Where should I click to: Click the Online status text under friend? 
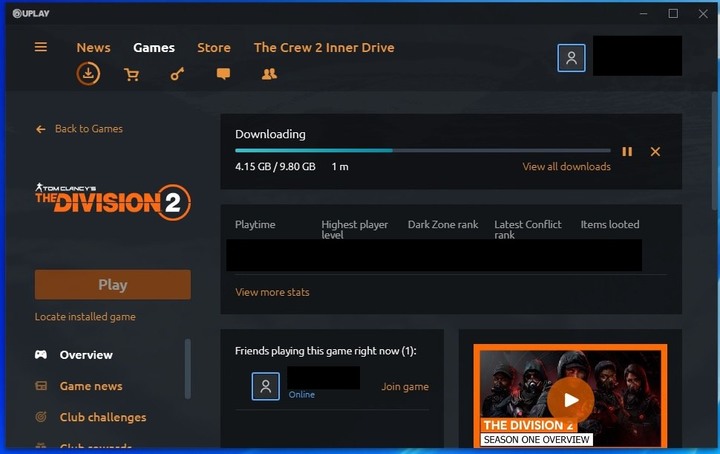[302, 394]
